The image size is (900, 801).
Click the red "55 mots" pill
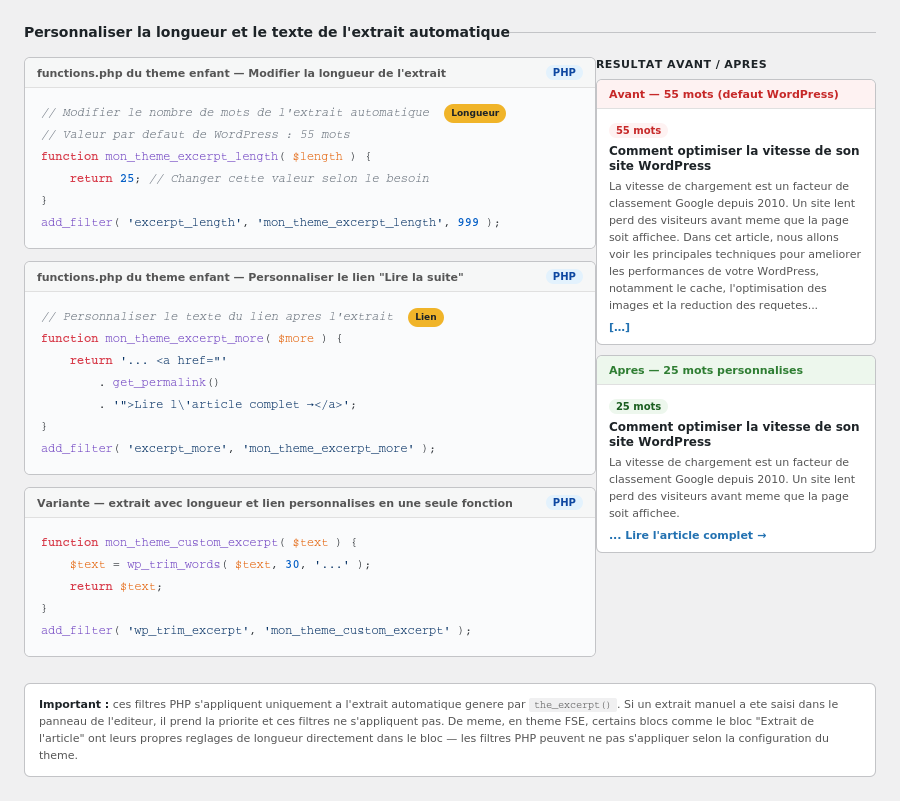[638, 130]
